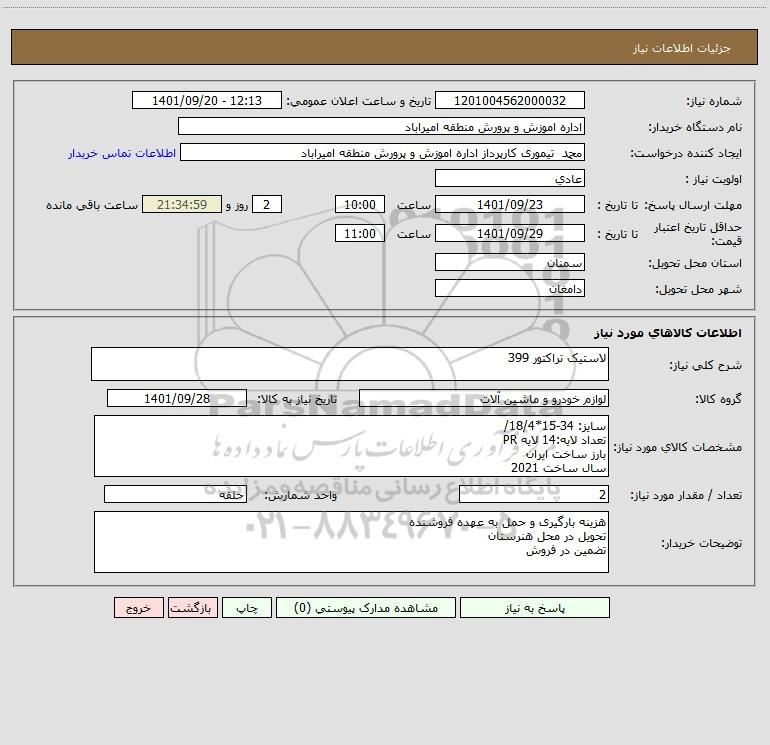Click the countdown timer 21:34:59
770x745 pixels.
pos(182,204)
